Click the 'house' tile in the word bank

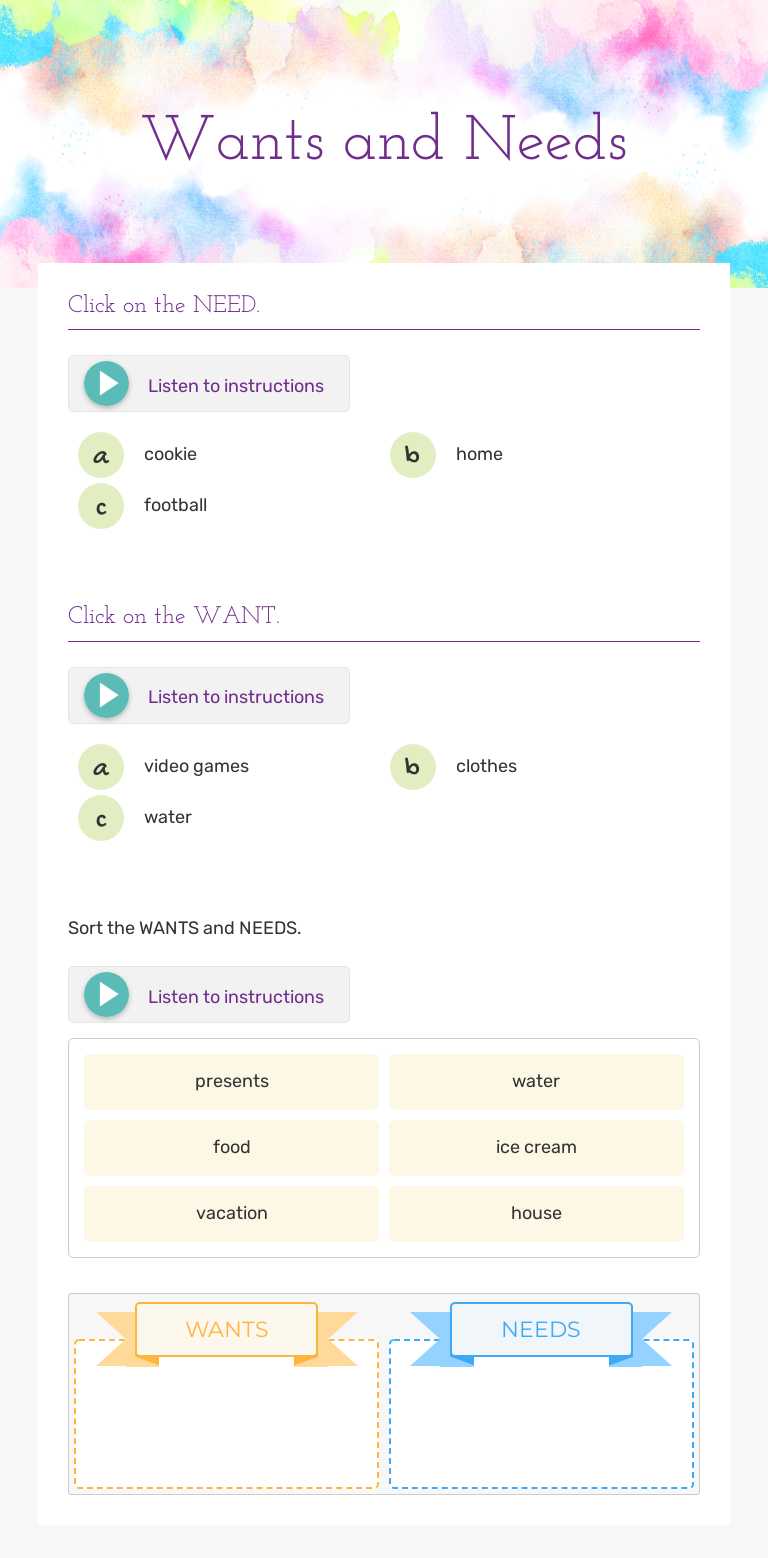point(536,1213)
